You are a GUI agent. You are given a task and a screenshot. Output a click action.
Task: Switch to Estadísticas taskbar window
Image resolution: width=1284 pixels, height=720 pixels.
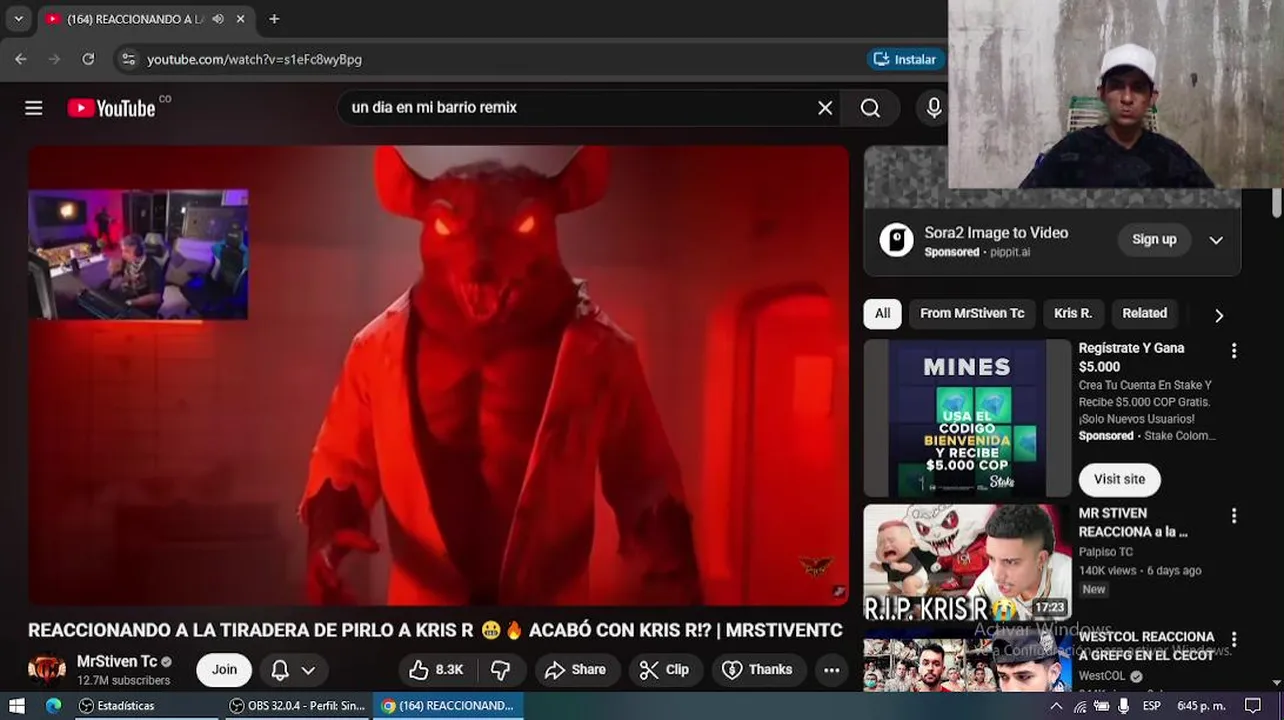(147, 706)
